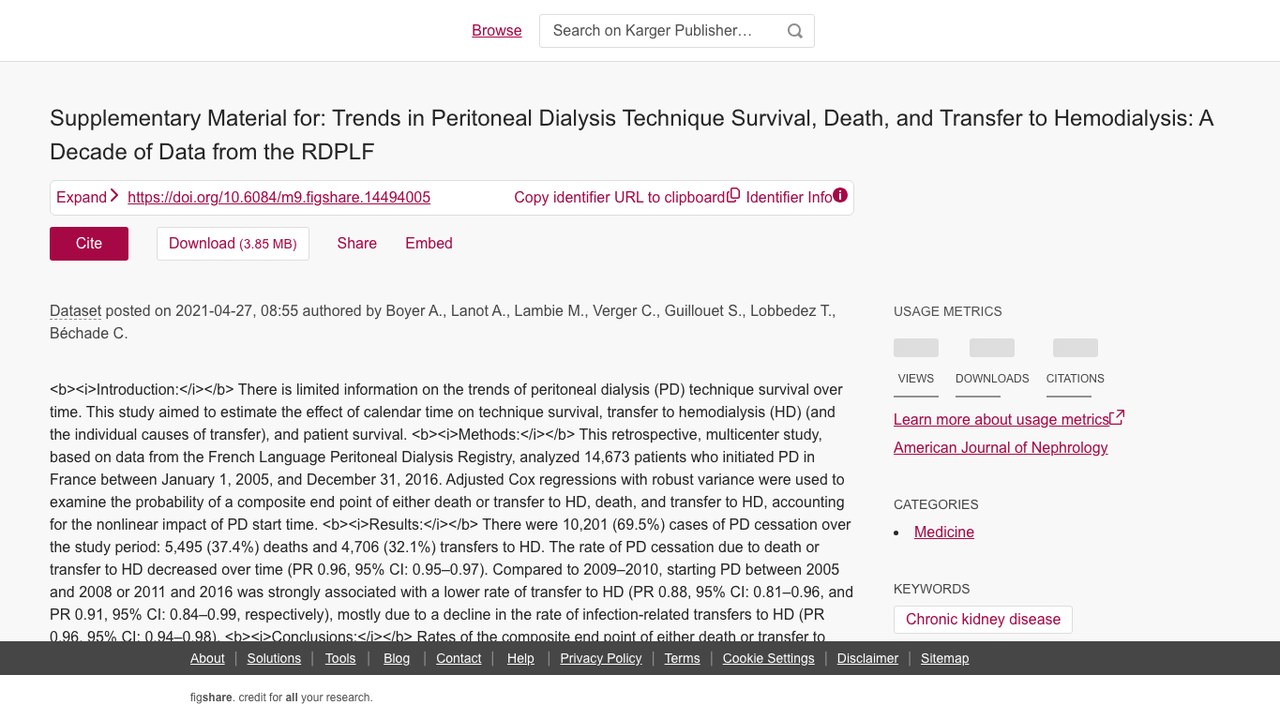
Task: Open American Journal of Nephrology link
Action: (1001, 447)
